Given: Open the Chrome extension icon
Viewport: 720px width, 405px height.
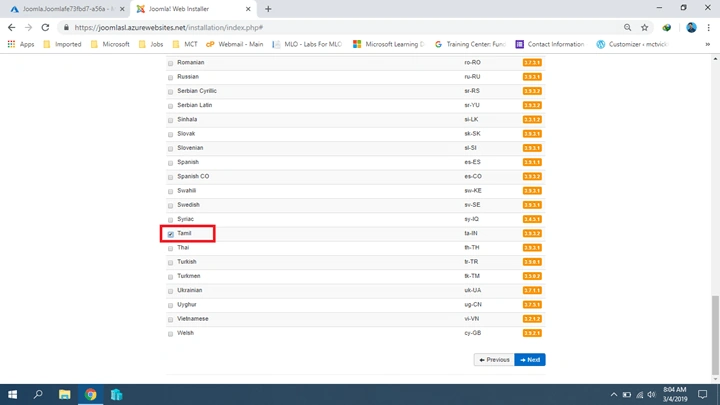Looking at the screenshot, I should point(667,28).
